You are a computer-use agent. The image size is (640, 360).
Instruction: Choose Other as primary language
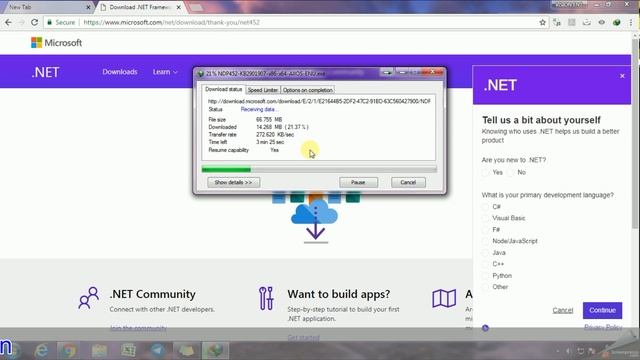click(485, 287)
